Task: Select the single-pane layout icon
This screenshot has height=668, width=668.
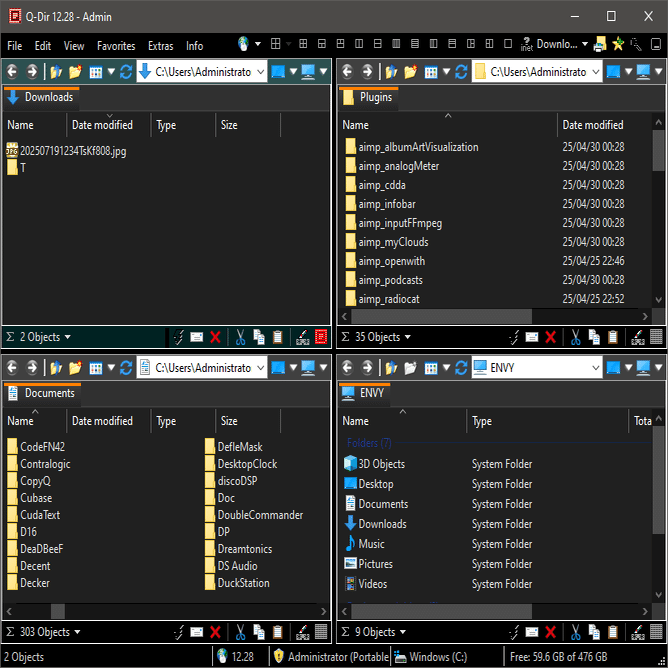Action: (x=508, y=44)
